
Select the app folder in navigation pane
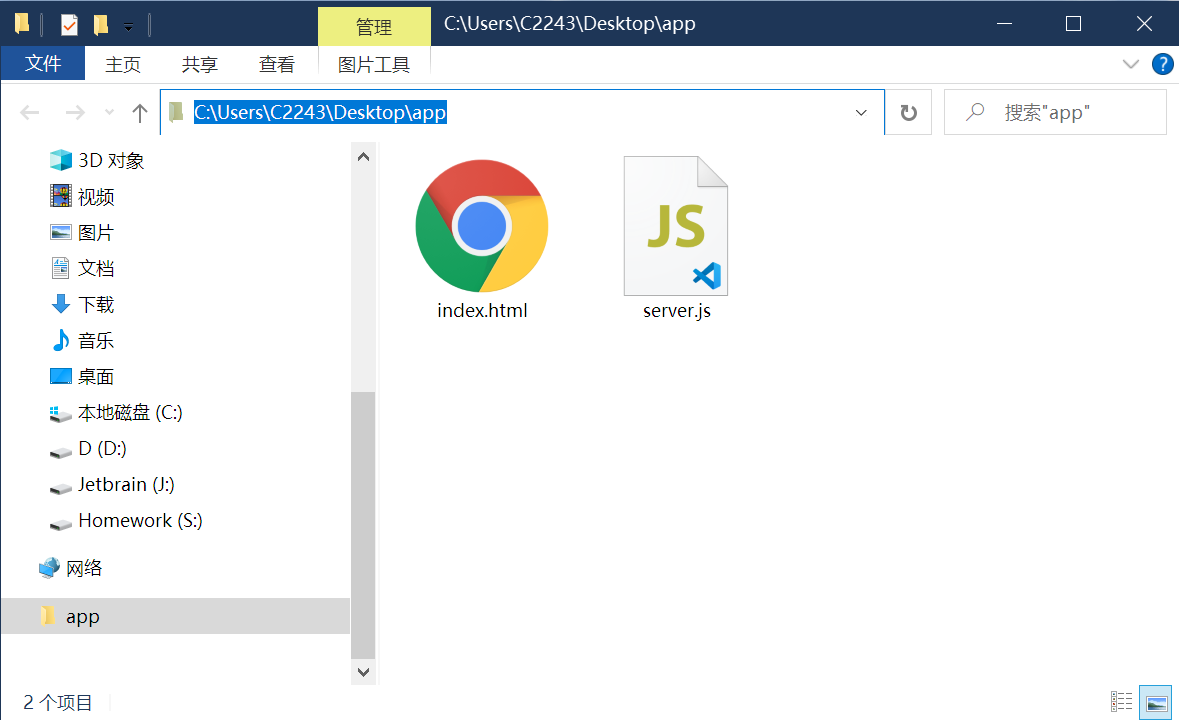coord(176,616)
